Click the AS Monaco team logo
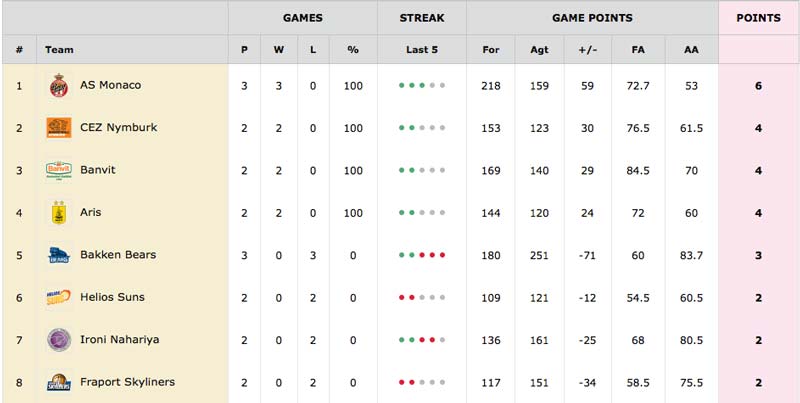The width and height of the screenshot is (800, 403). (59, 85)
